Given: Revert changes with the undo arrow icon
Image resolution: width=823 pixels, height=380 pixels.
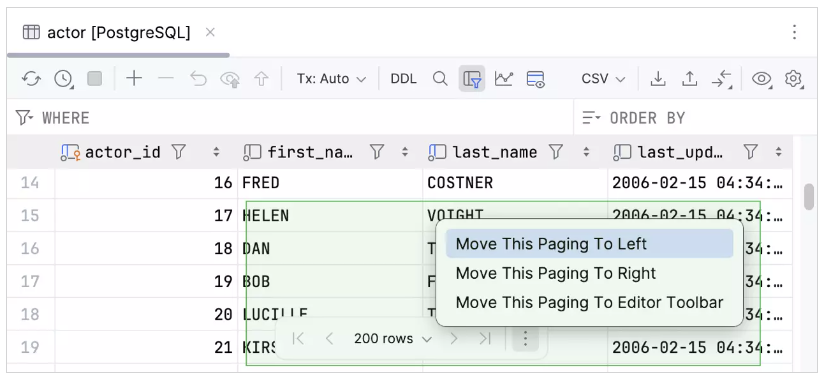Looking at the screenshot, I should (198, 79).
